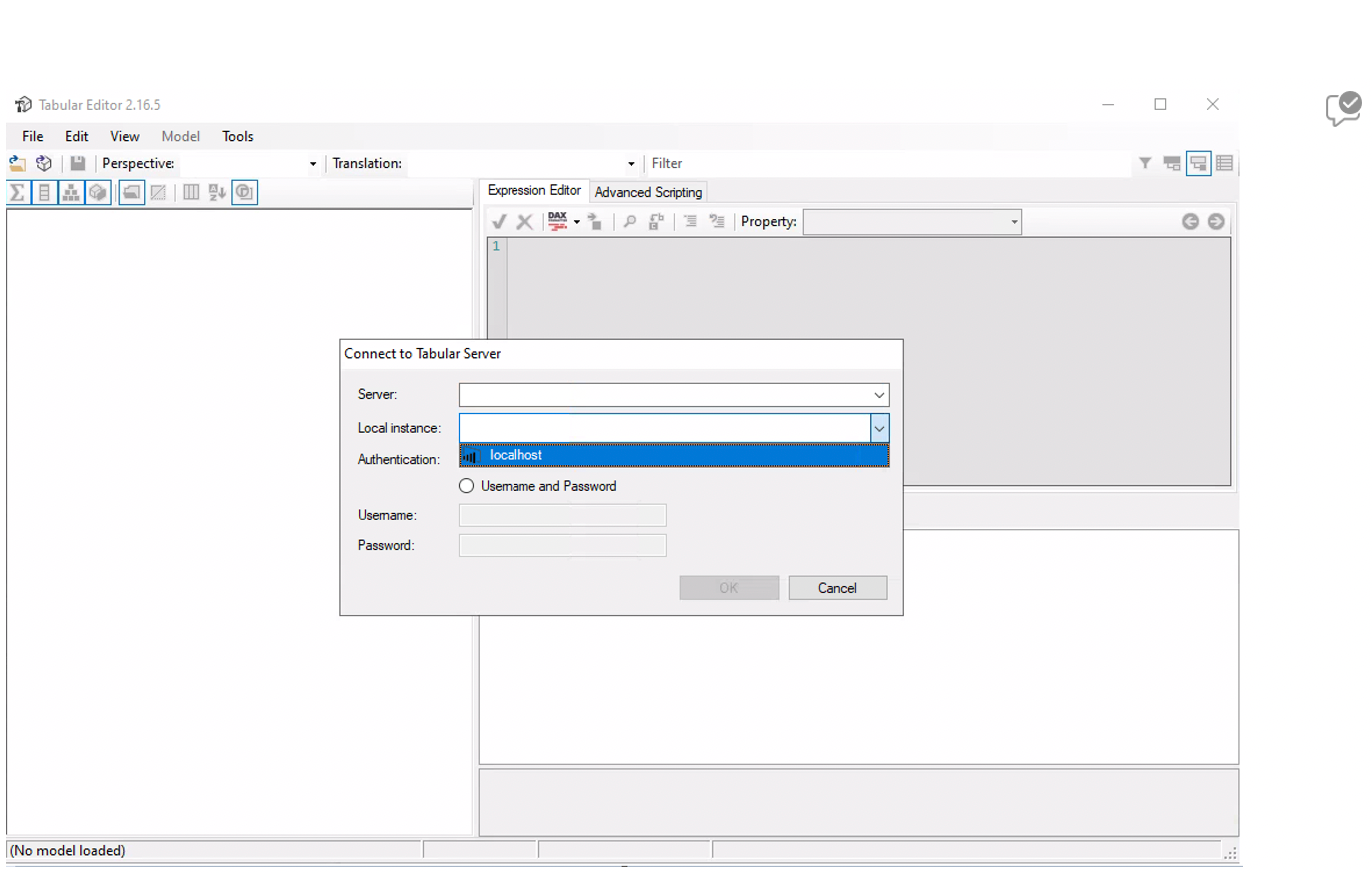Open the Model menu
1372x892 pixels.
(x=180, y=136)
